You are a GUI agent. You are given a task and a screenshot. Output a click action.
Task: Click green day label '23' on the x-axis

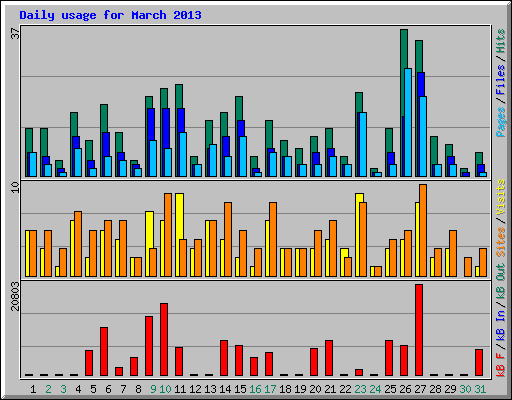pyautogui.click(x=360, y=389)
